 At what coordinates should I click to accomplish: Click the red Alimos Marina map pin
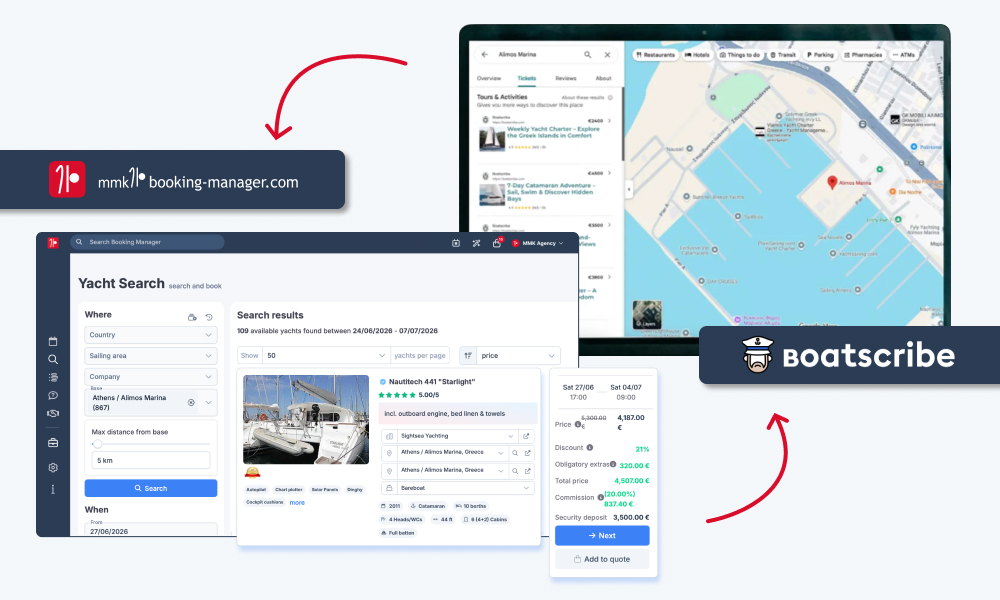click(831, 183)
